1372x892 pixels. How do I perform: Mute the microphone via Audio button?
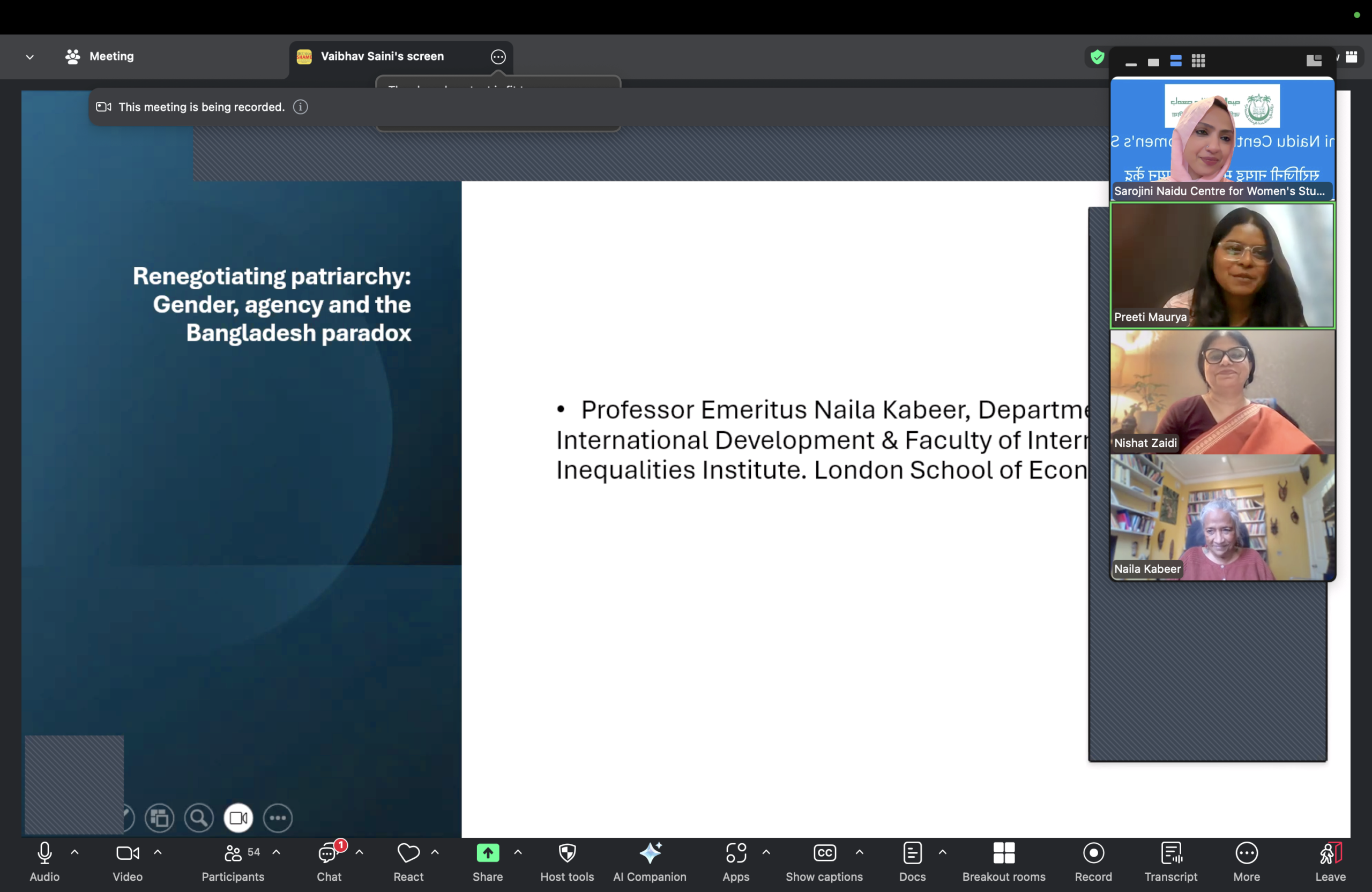44,853
